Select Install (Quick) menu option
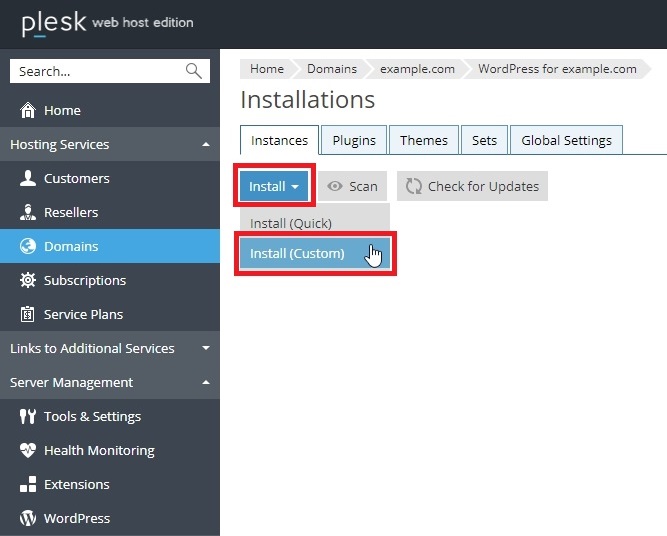This screenshot has height=536, width=667. (x=291, y=223)
